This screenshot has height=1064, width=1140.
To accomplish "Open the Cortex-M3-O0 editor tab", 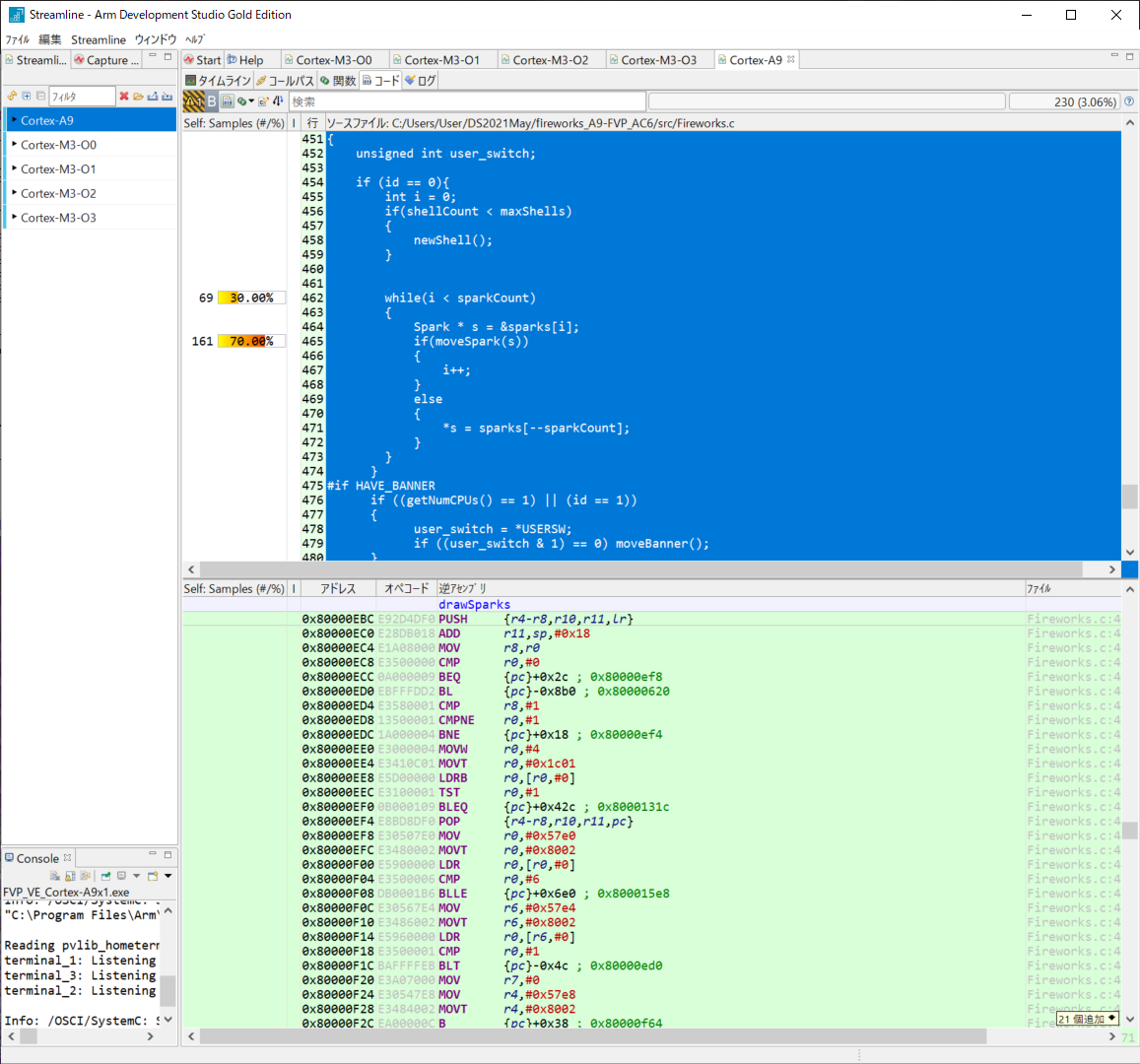I will [334, 59].
